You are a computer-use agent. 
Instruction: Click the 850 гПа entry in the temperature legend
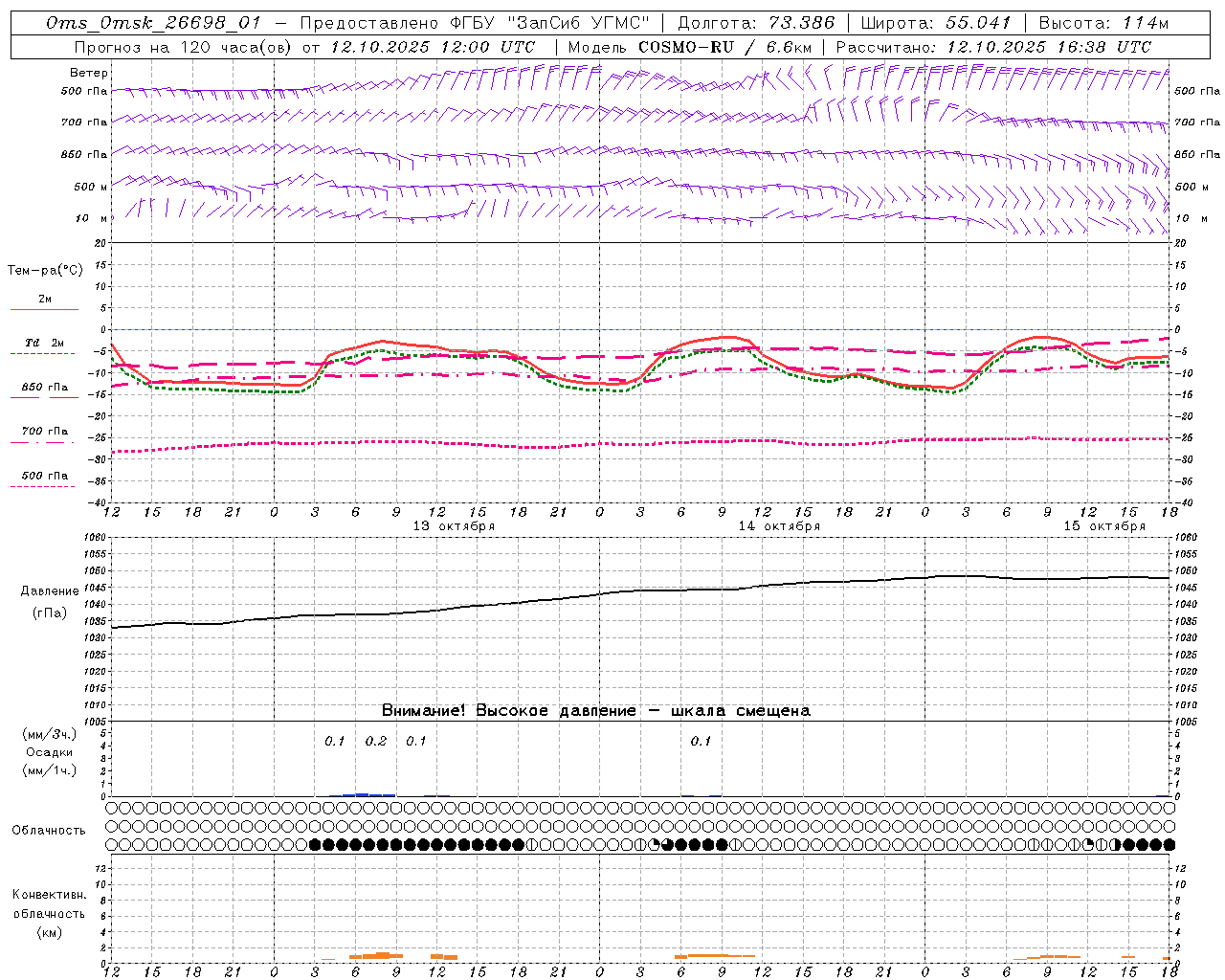tap(44, 388)
